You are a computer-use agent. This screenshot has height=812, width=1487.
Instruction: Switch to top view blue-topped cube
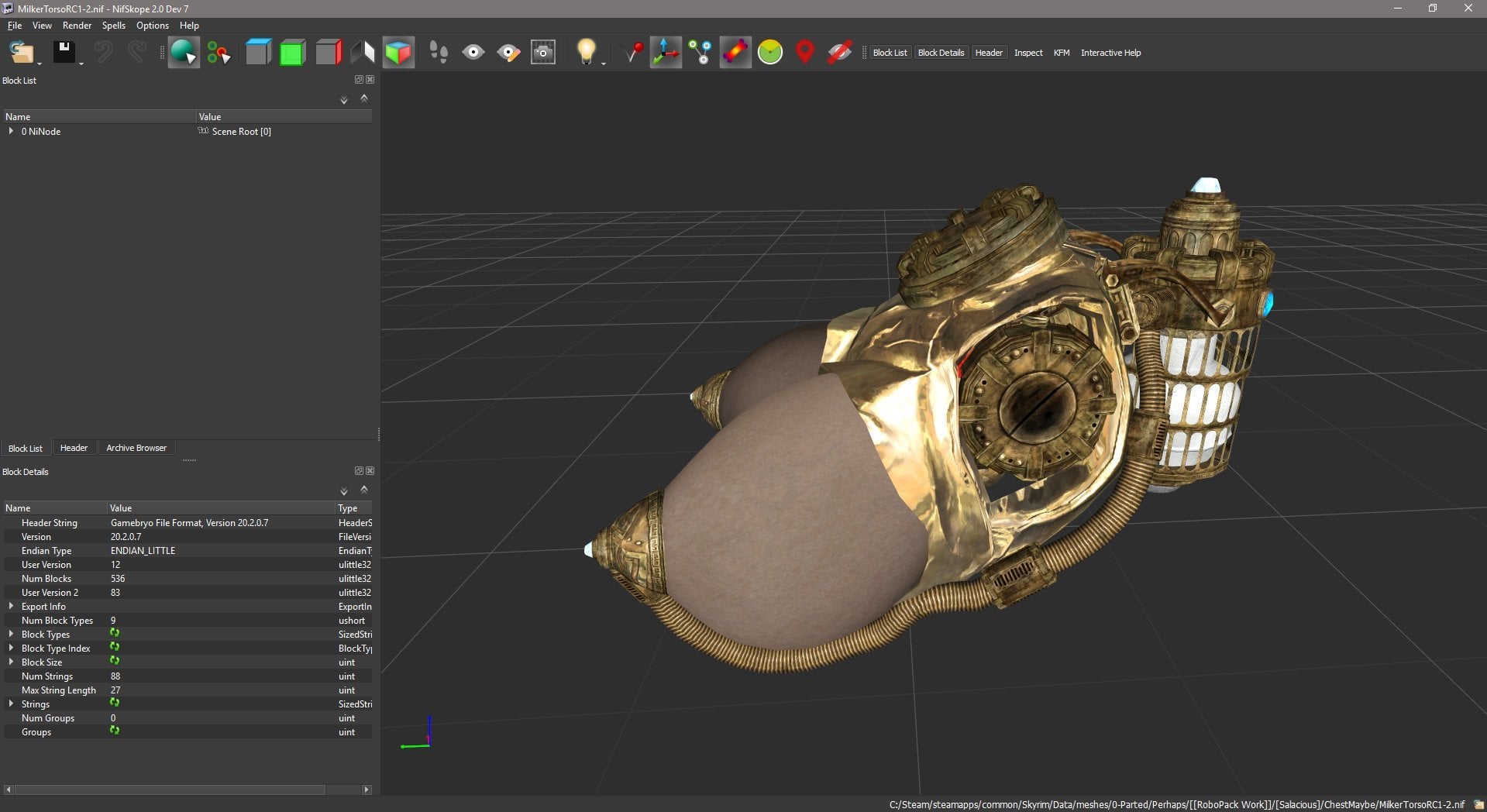(258, 53)
